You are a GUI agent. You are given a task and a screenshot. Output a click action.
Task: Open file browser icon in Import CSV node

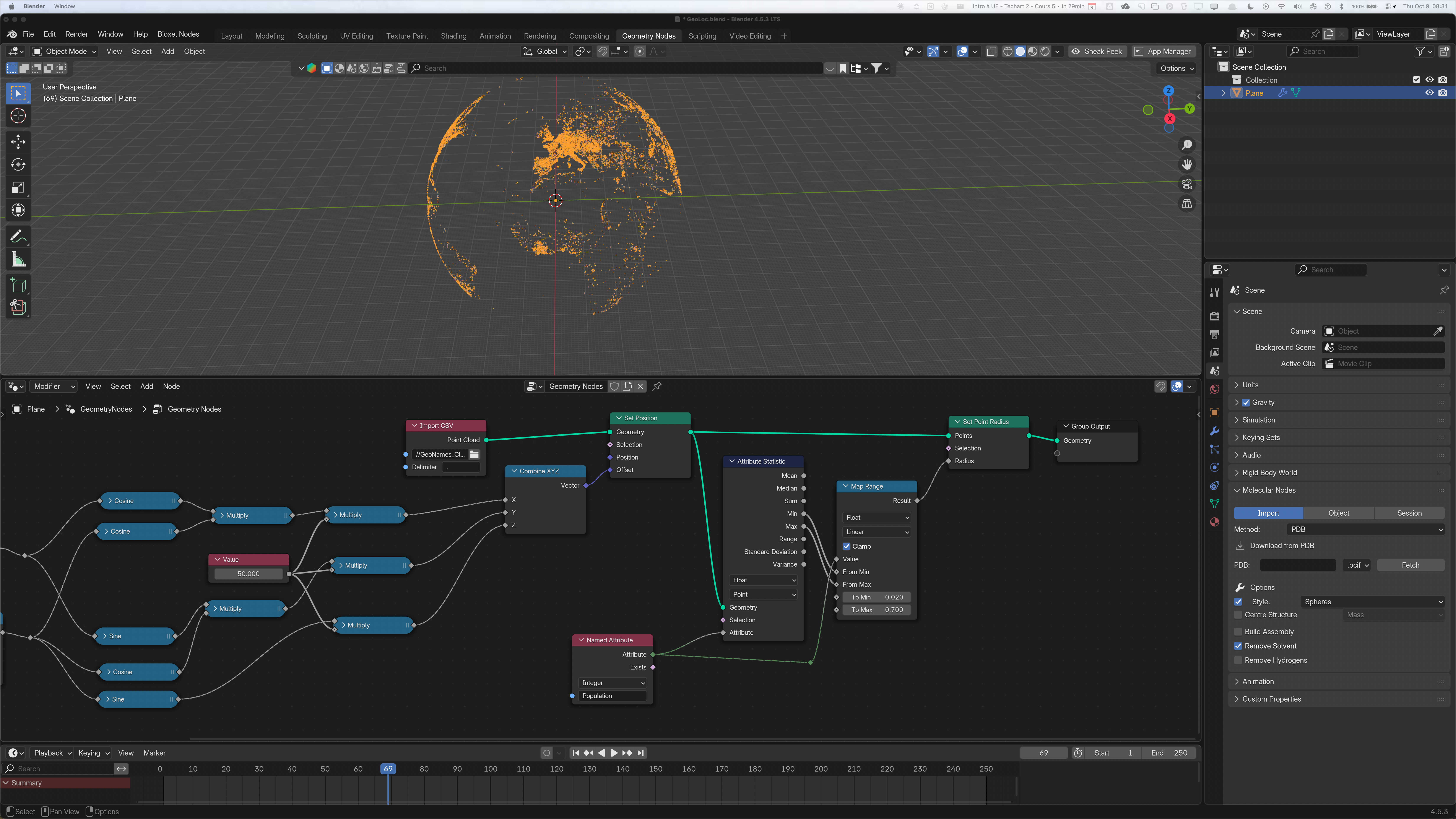(474, 454)
